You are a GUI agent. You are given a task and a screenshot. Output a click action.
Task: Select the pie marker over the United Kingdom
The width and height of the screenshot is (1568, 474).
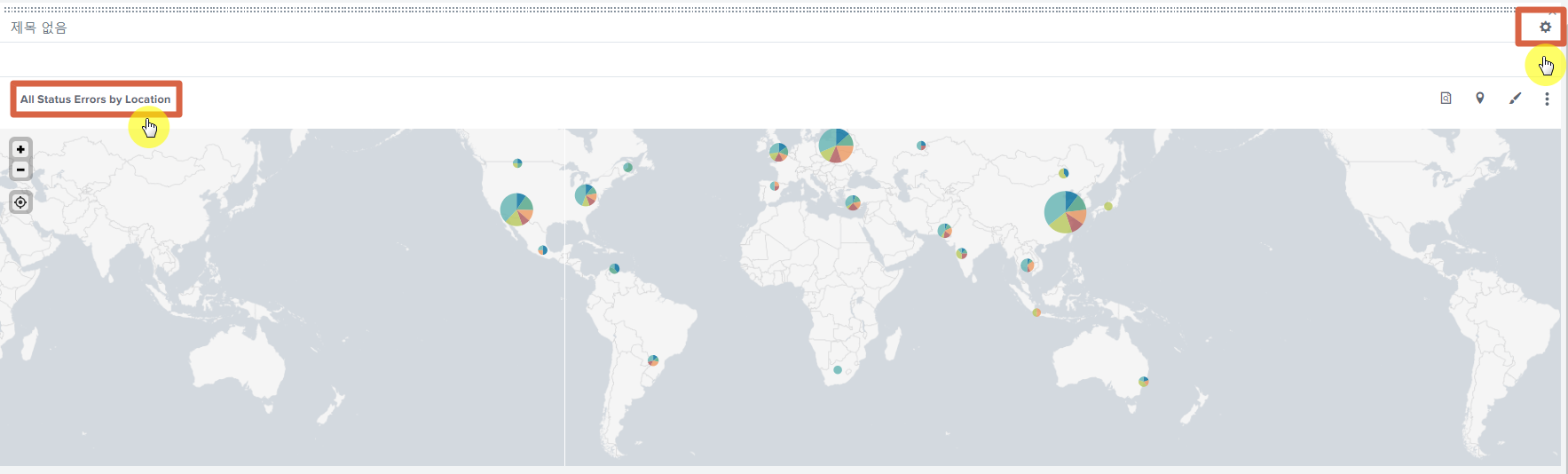point(778,153)
